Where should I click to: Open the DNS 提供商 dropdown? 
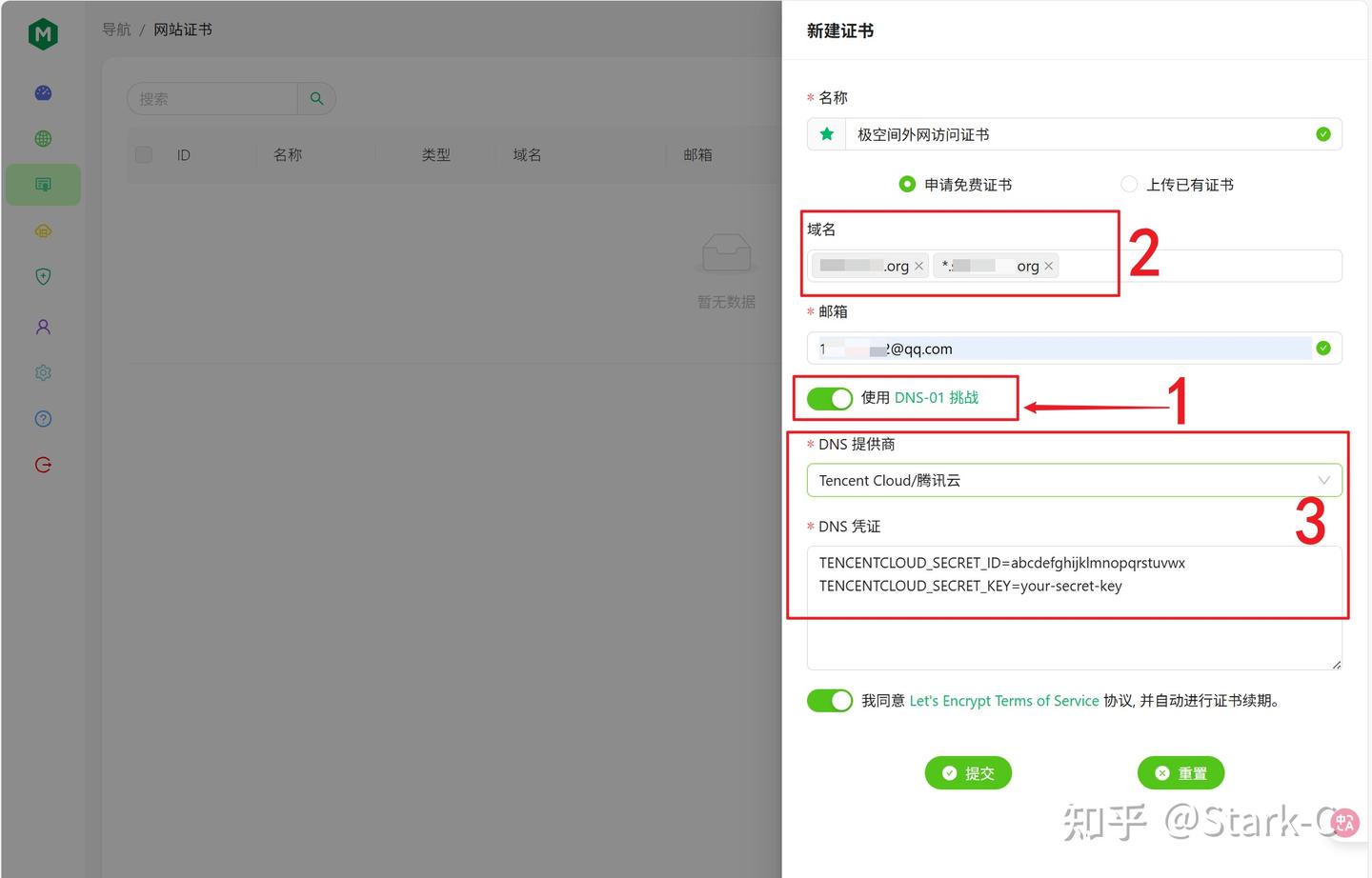(x=1075, y=480)
